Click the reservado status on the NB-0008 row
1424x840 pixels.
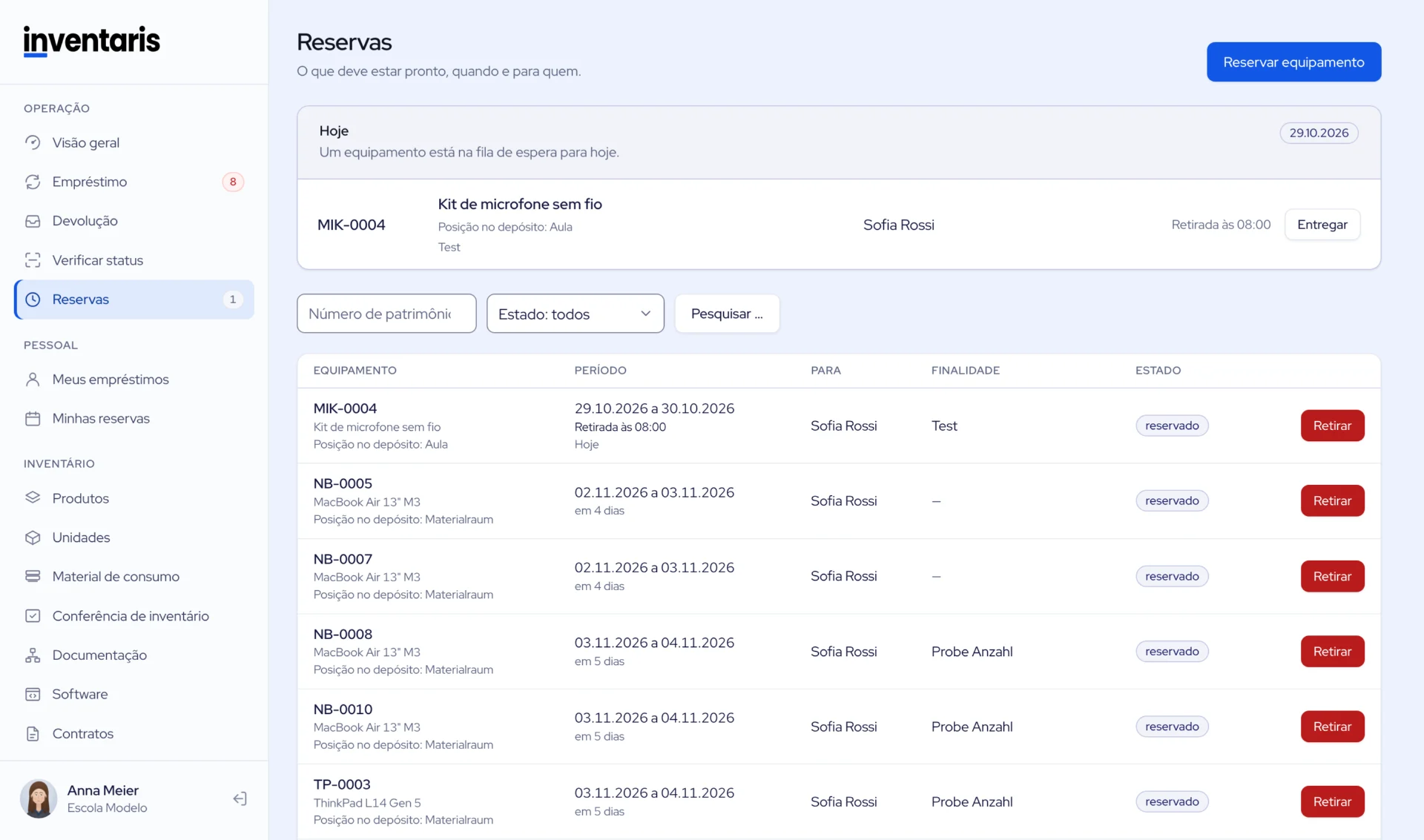[x=1172, y=652]
